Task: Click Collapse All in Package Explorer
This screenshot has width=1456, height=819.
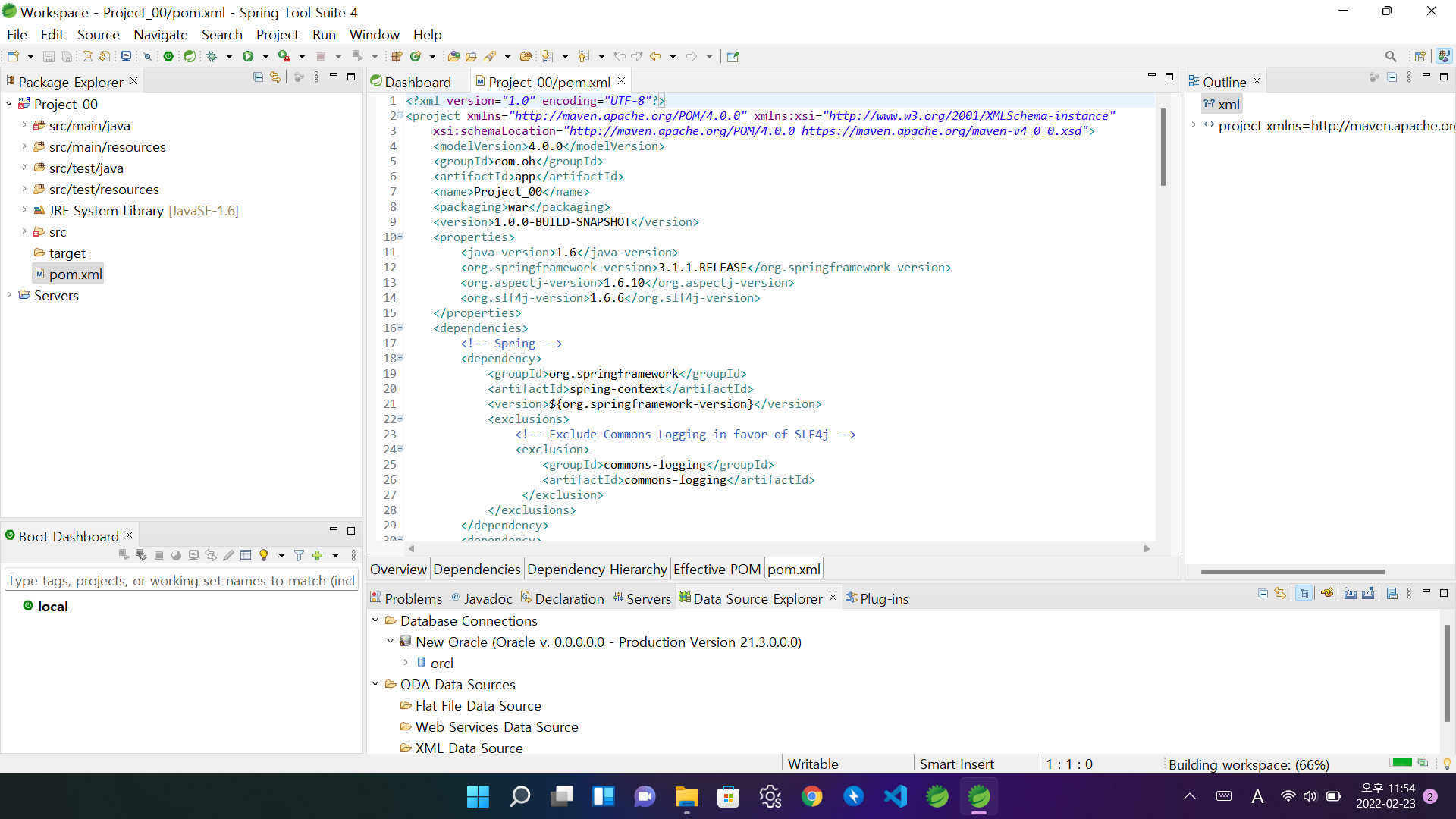Action: pyautogui.click(x=258, y=77)
